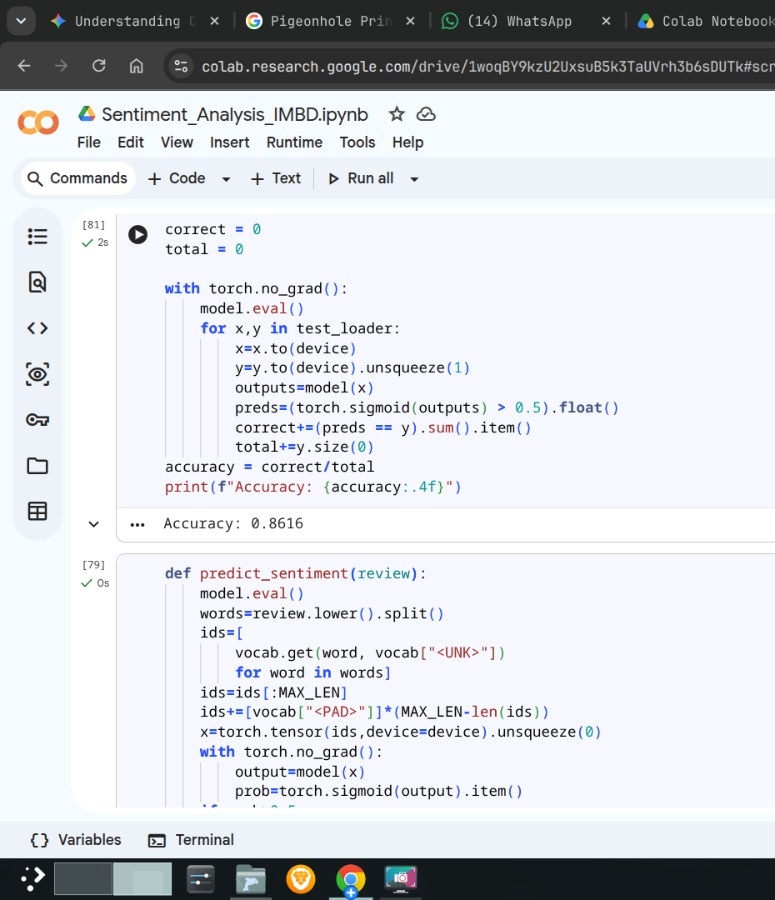775x900 pixels.
Task: Open the table grid icon in sidebar
Action: pos(37,511)
